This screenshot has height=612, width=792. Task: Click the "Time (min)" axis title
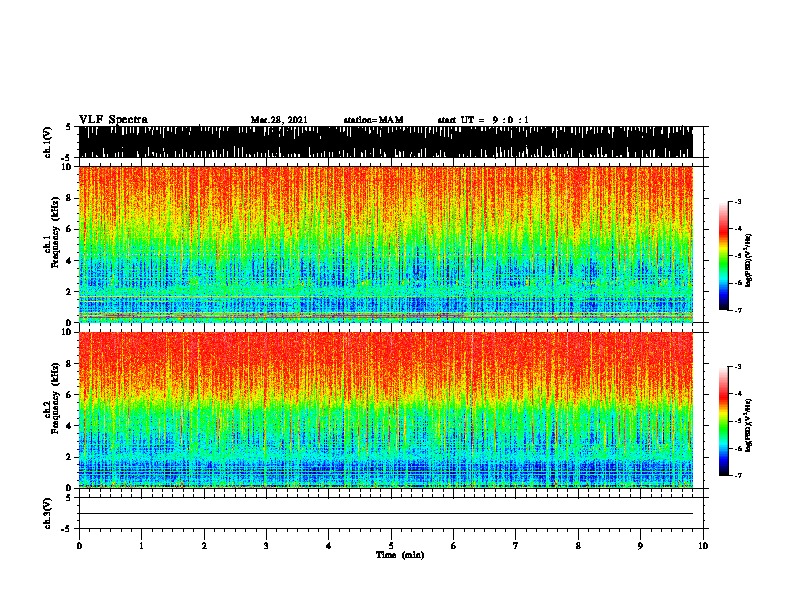click(x=400, y=555)
